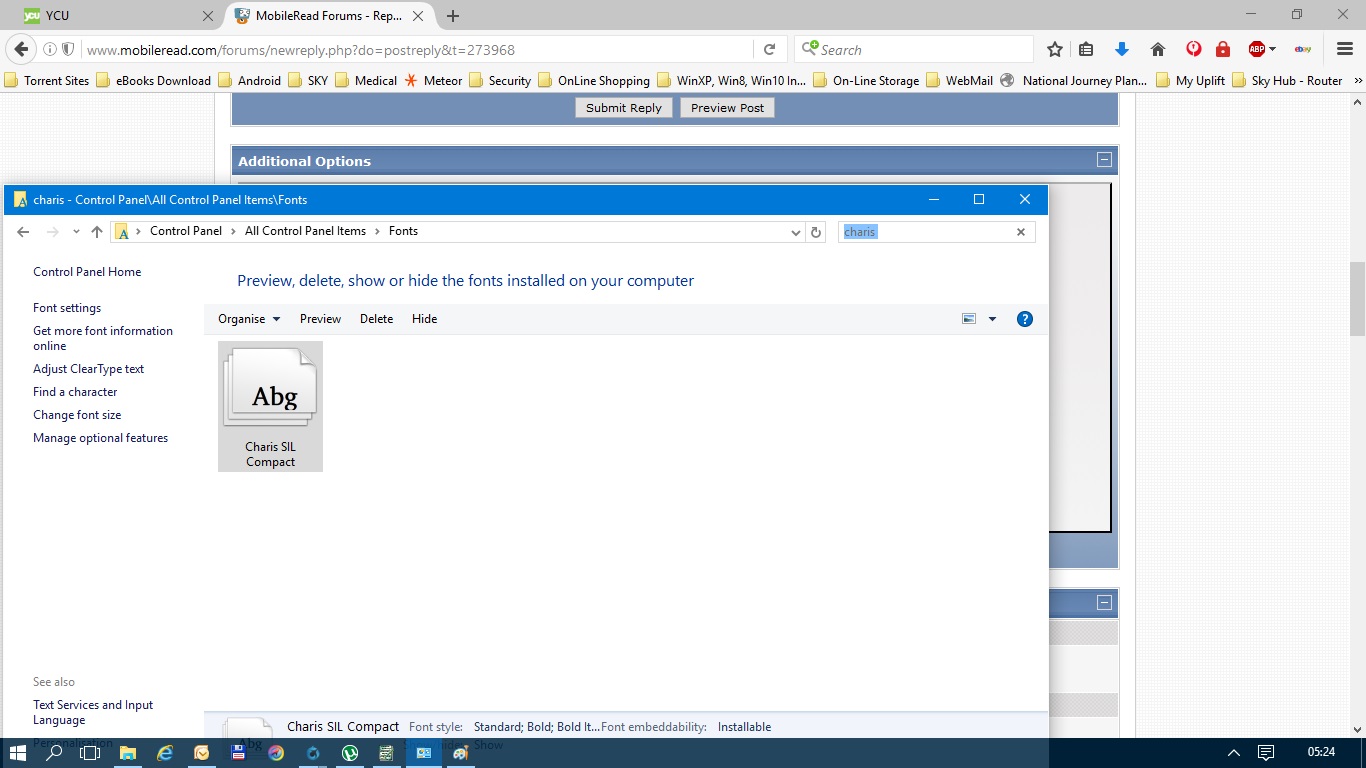
Task: Open site information icon in address bar
Action: coord(50,49)
